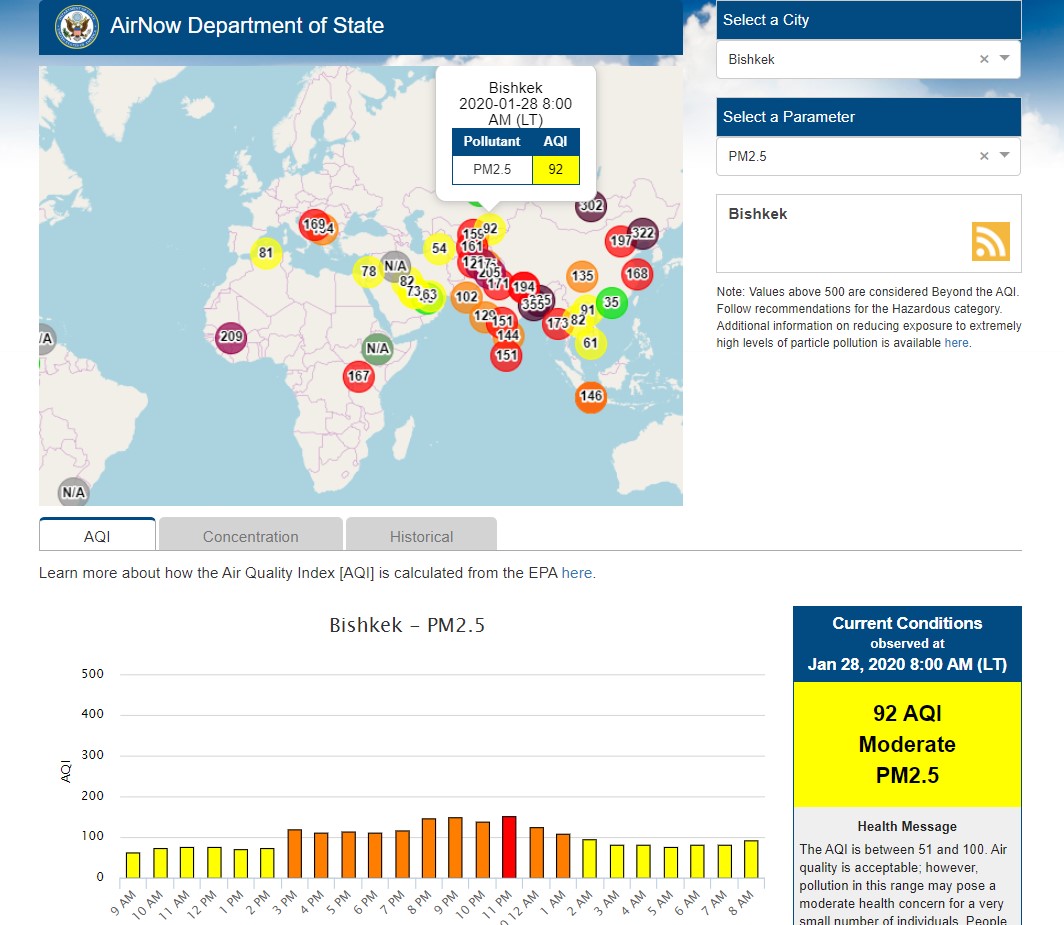Click the orange RSS feed icon
This screenshot has height=925, width=1064.
click(990, 241)
